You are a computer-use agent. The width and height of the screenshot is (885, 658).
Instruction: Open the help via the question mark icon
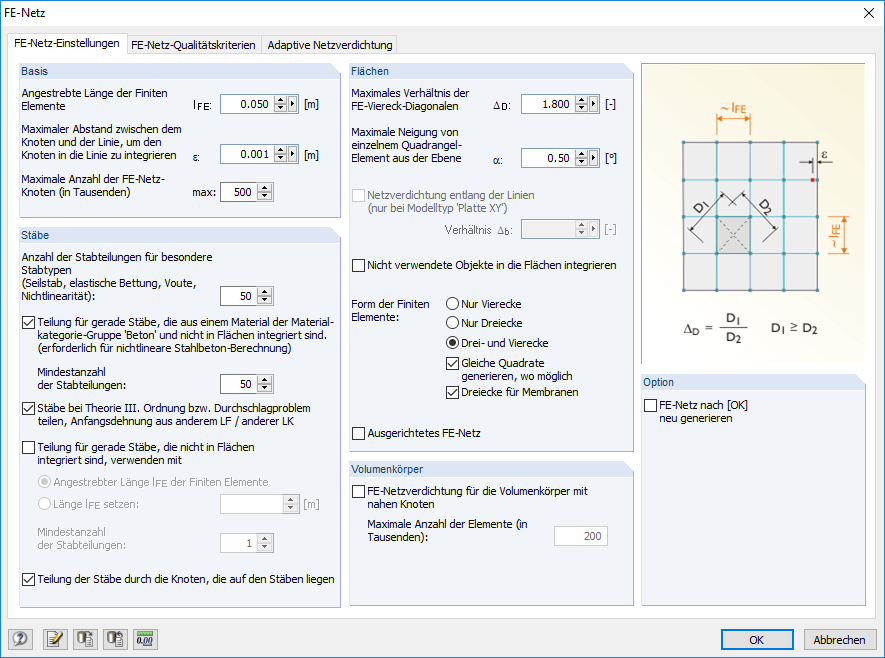point(20,639)
